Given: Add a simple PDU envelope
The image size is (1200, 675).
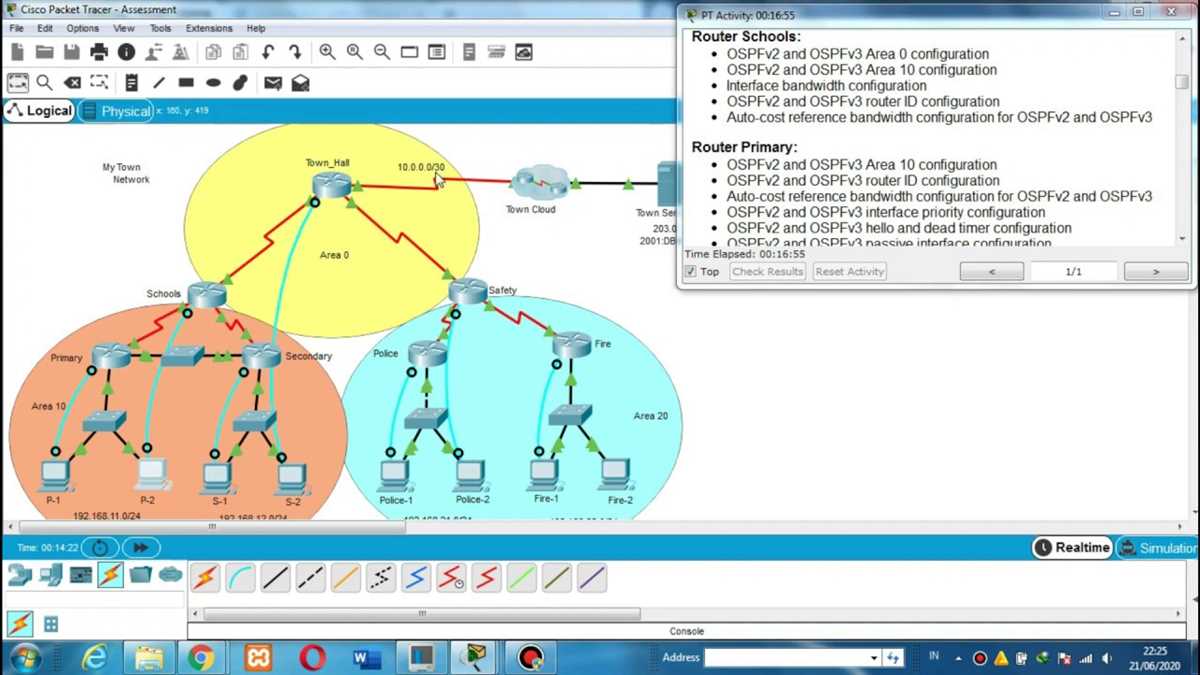Looking at the screenshot, I should coord(272,83).
